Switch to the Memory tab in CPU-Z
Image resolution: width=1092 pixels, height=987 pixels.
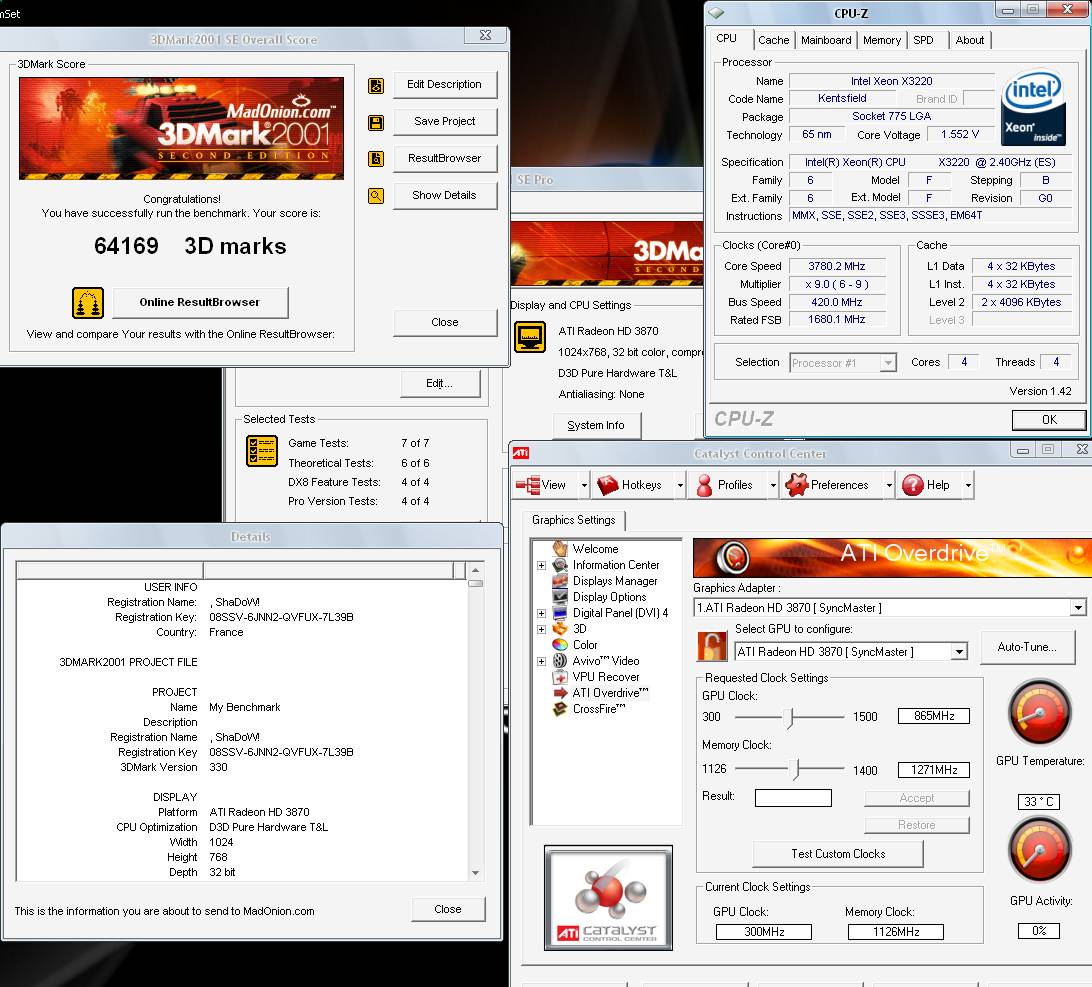(881, 40)
